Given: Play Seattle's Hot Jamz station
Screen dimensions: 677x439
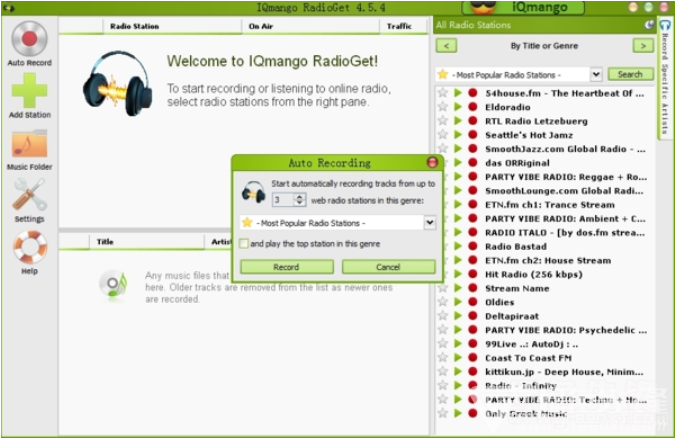Looking at the screenshot, I should pos(458,135).
